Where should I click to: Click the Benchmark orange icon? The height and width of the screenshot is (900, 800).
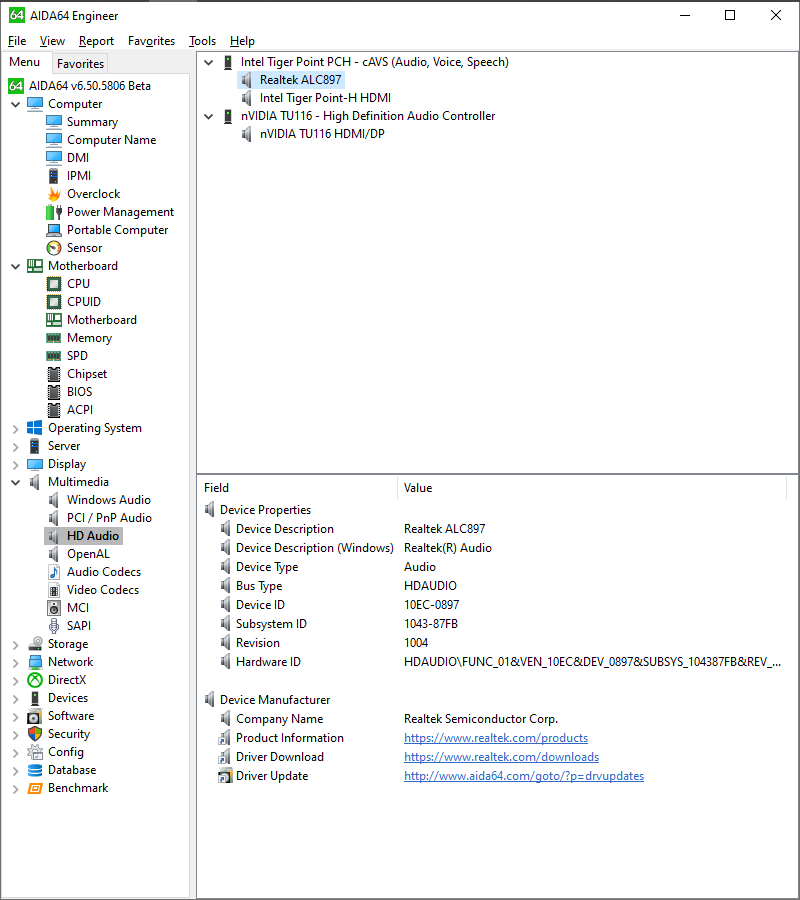(35, 788)
